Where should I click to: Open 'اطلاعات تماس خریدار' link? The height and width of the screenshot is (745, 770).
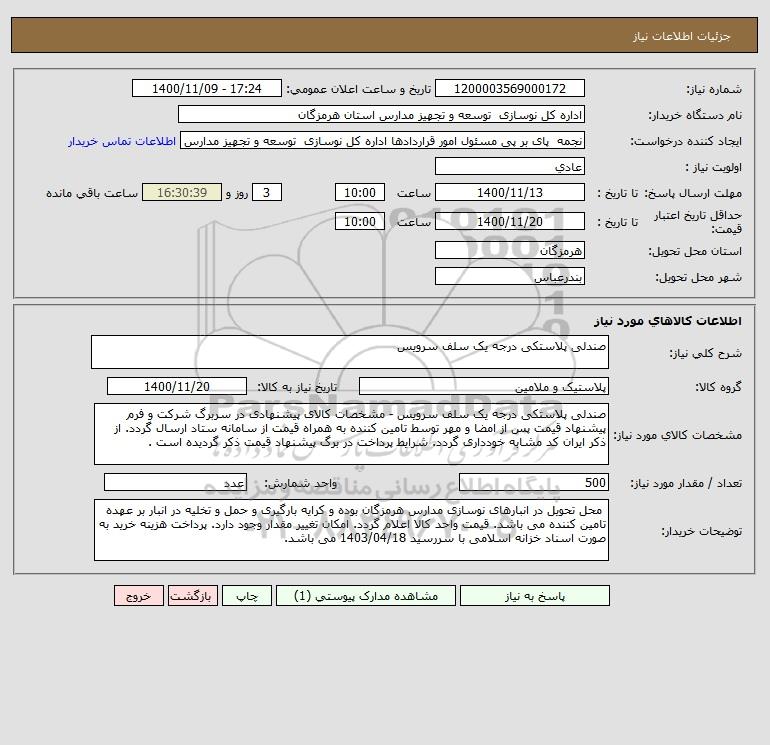[122, 141]
